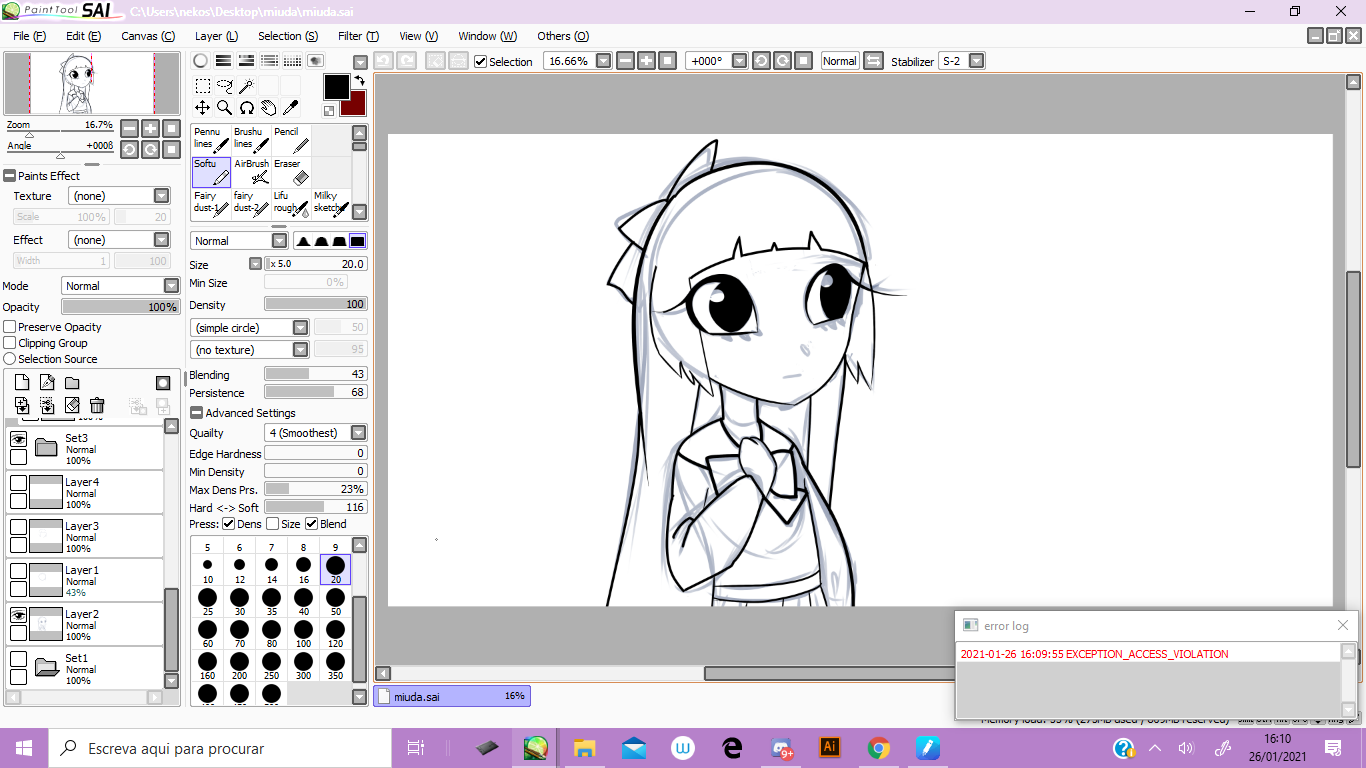Choose the Milky sketch brush

[331, 203]
